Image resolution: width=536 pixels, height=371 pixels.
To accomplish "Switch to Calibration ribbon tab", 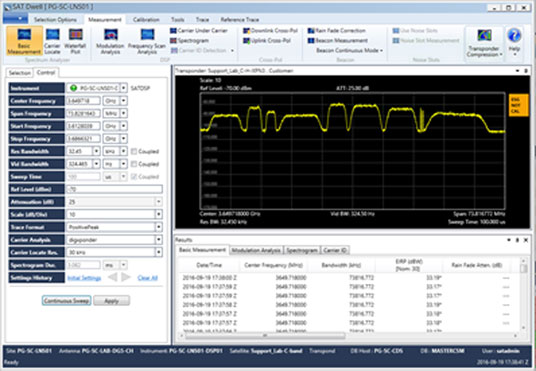I will [146, 19].
